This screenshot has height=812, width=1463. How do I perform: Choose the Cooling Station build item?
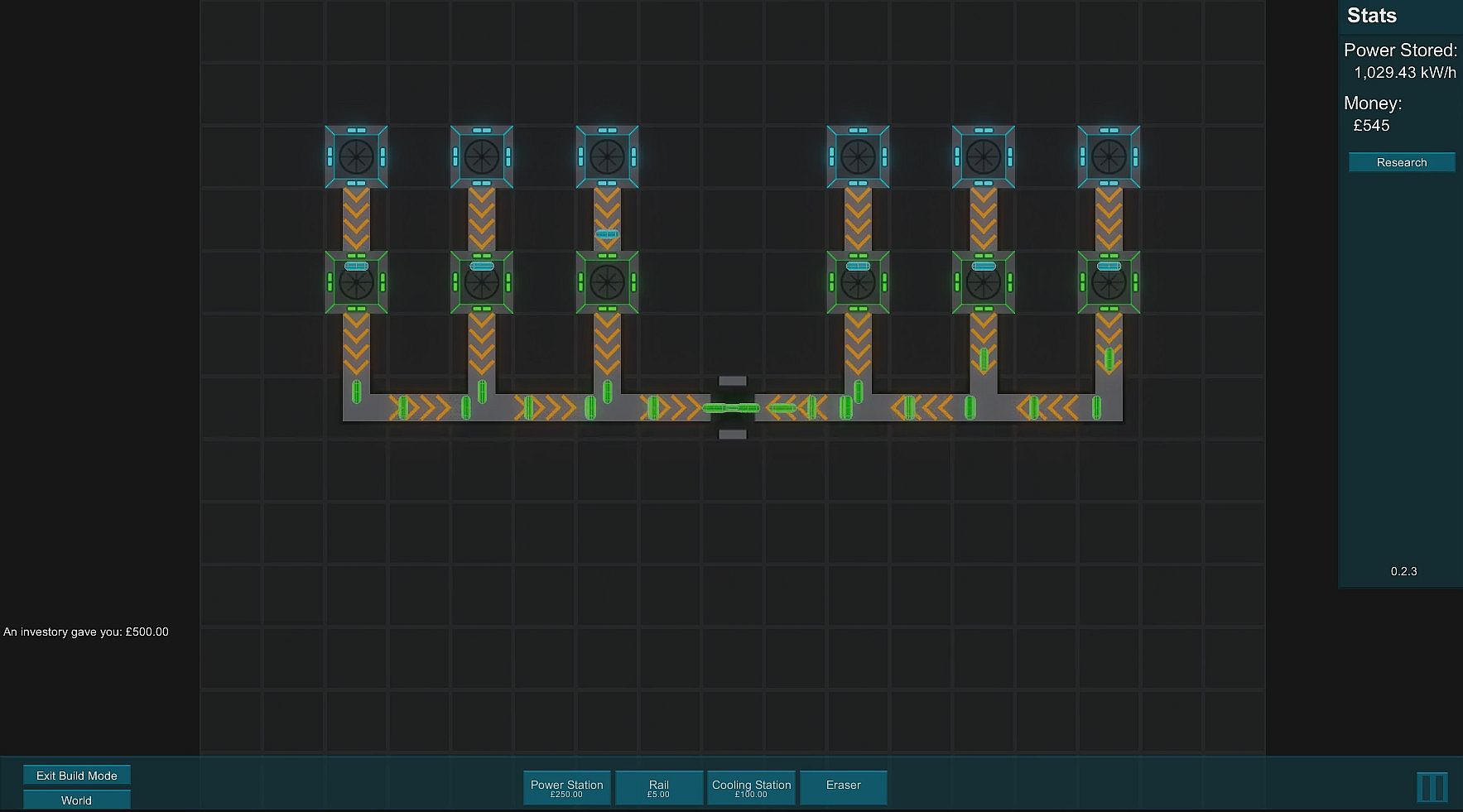coord(752,788)
